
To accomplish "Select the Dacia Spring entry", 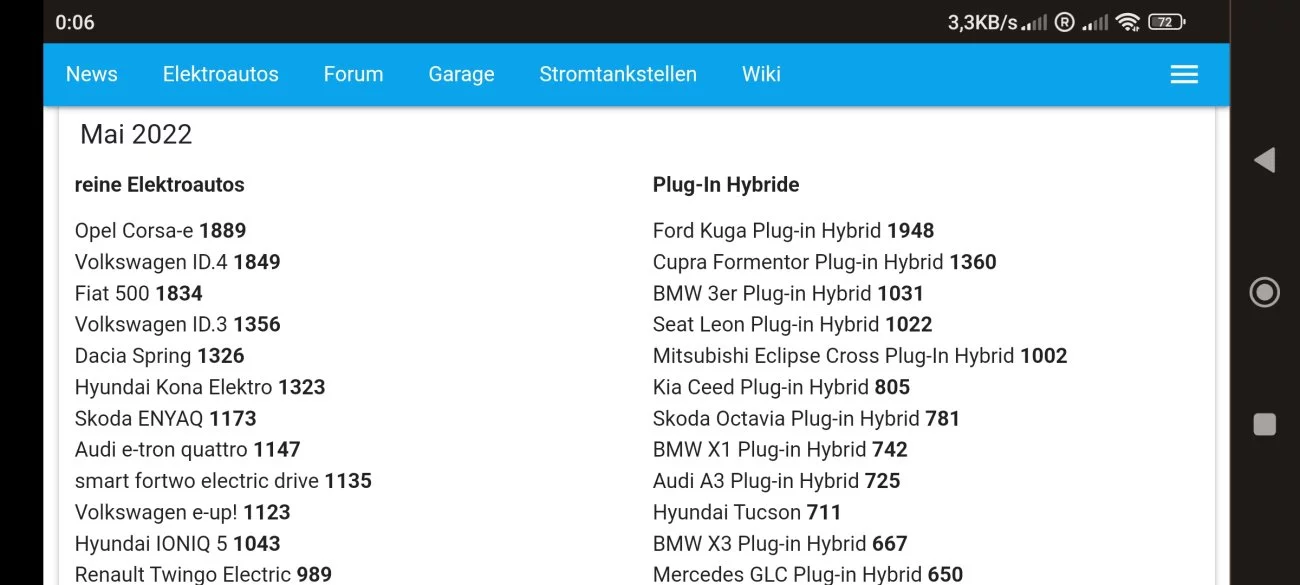I will pos(159,356).
